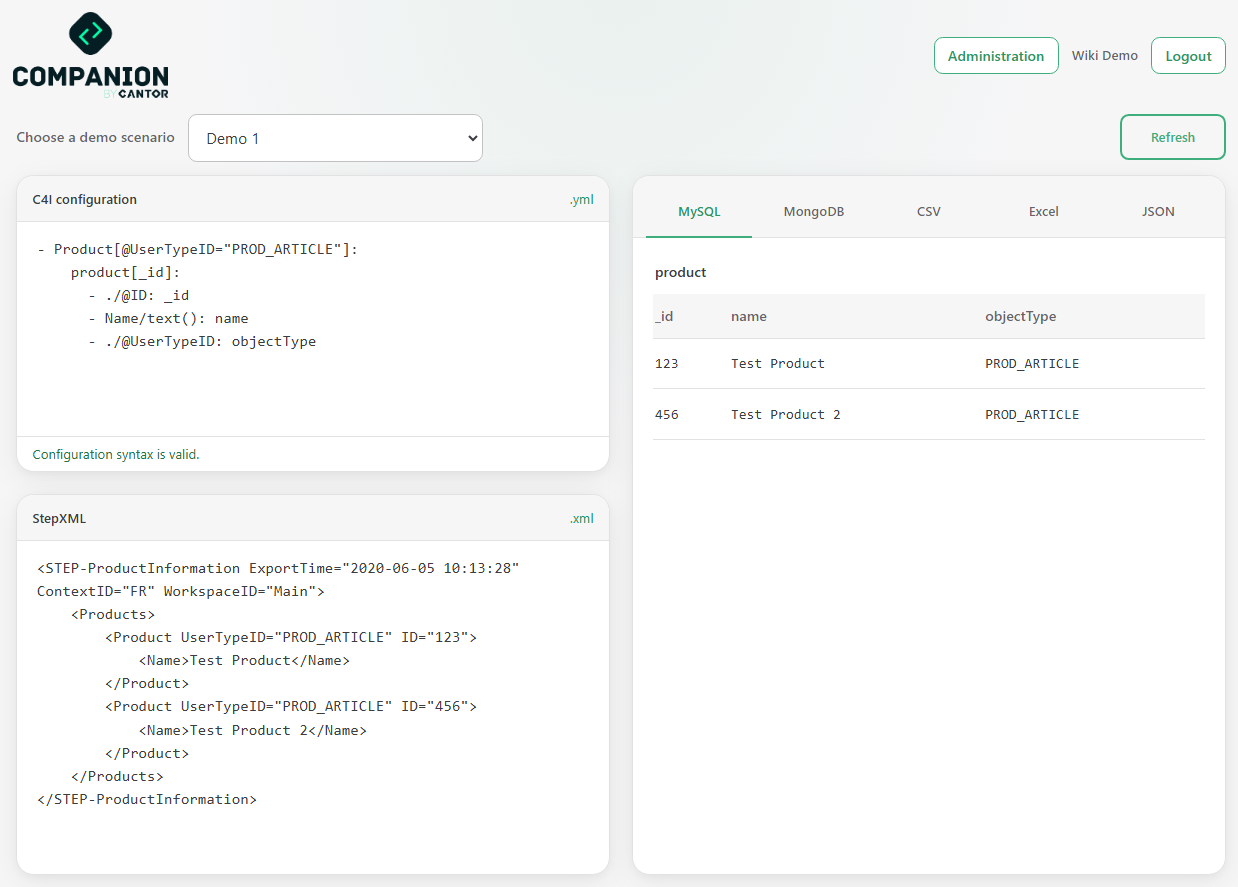This screenshot has width=1238, height=887.
Task: Open the Administration page
Action: tap(996, 56)
